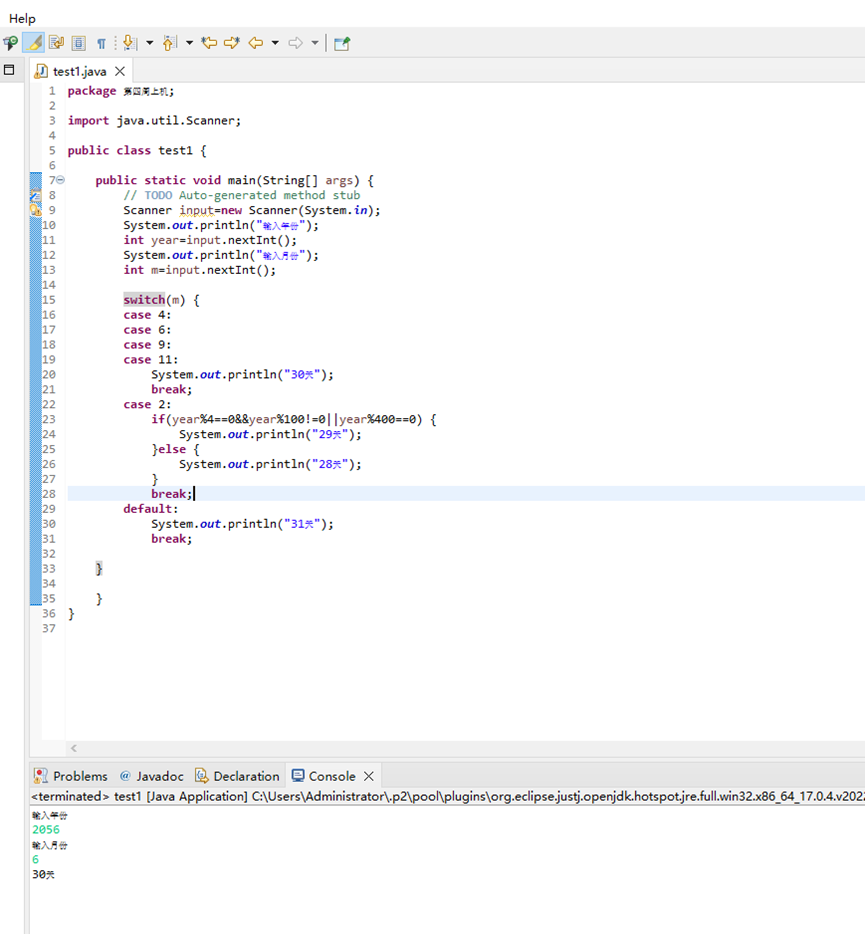
Task: Click the 'break;' on line 31
Action: point(172,538)
